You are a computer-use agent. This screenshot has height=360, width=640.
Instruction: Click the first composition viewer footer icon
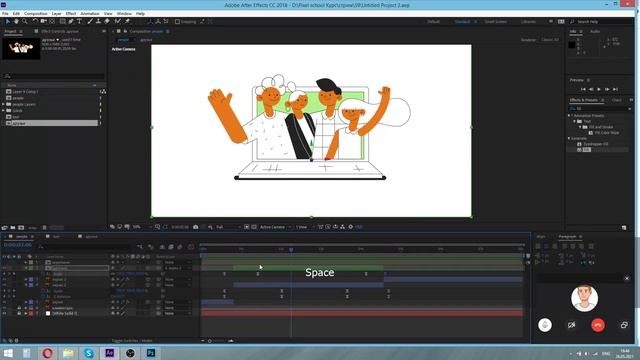pos(112,227)
